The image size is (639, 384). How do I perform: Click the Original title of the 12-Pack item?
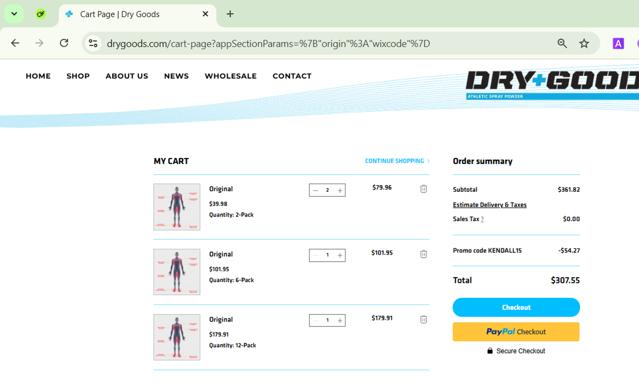pyautogui.click(x=221, y=319)
